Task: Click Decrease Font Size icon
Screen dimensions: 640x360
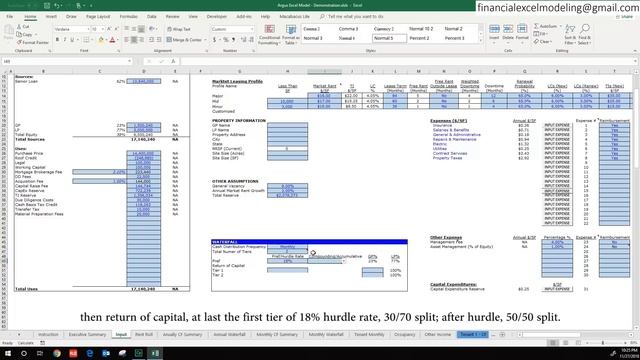Action: pyautogui.click(x=116, y=29)
